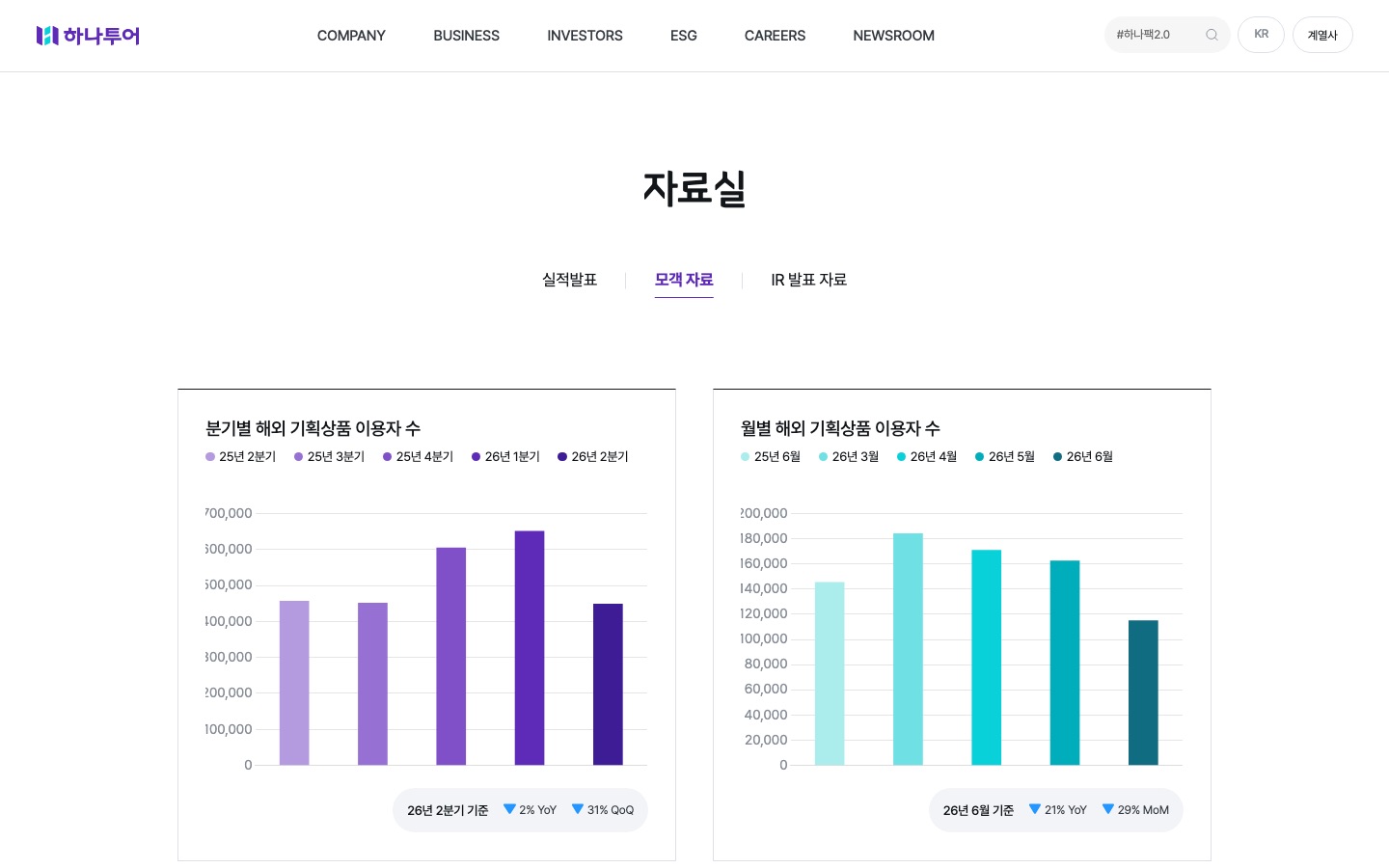Image resolution: width=1389 pixels, height=868 pixels.
Task: Click the lightest purple quarterly bar
Action: pyautogui.click(x=294, y=683)
